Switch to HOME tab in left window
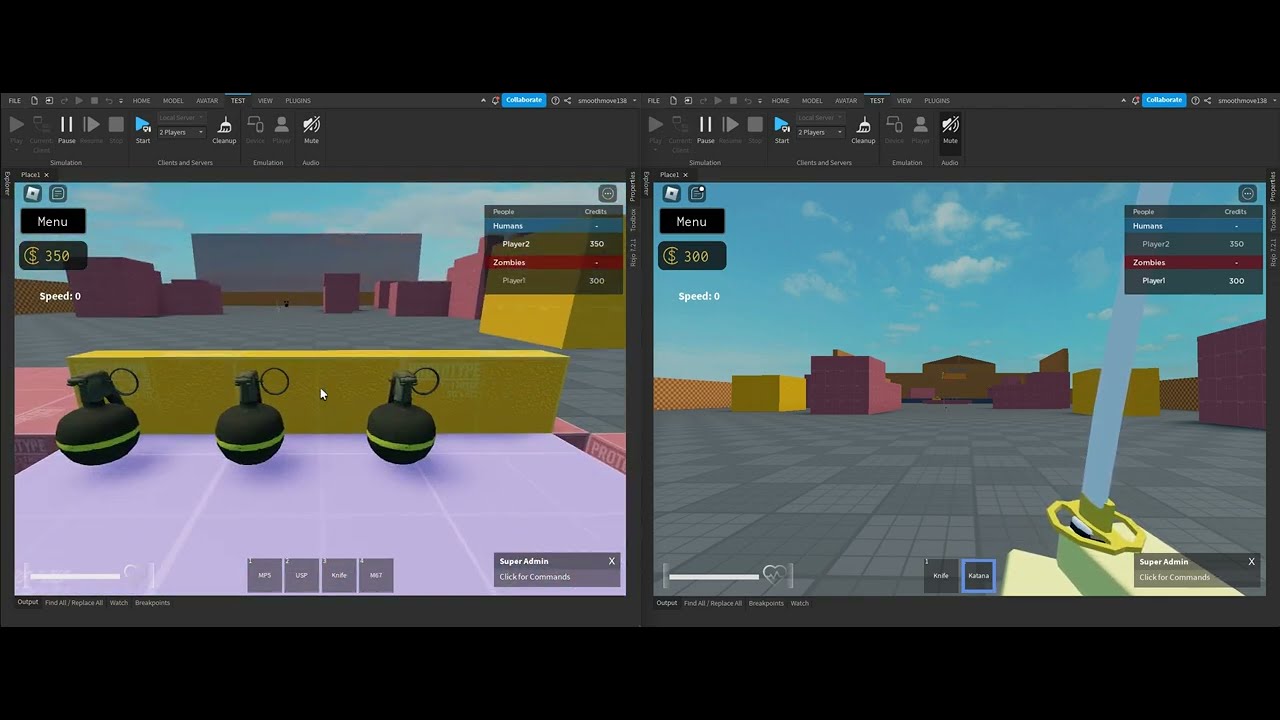Screen dimensions: 1280x720 pos(142,100)
